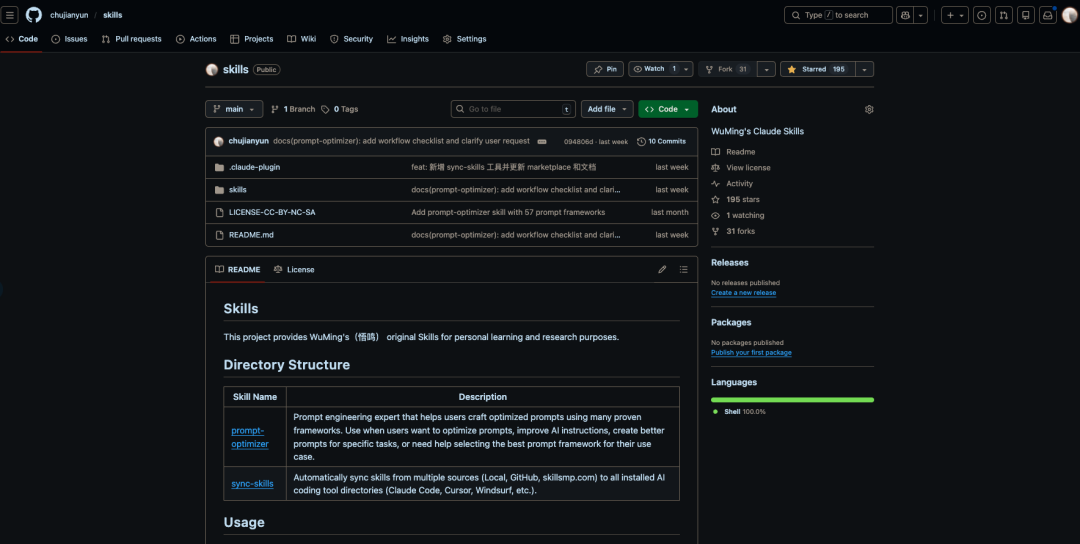Image resolution: width=1080 pixels, height=544 pixels.
Task: Expand the Watch dropdown arrow
Action: (x=687, y=69)
